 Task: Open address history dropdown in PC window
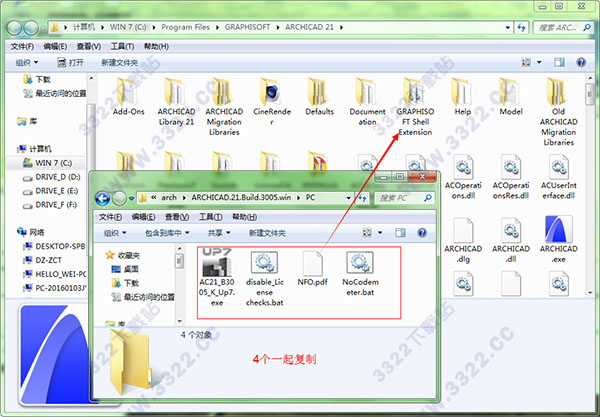click(348, 198)
